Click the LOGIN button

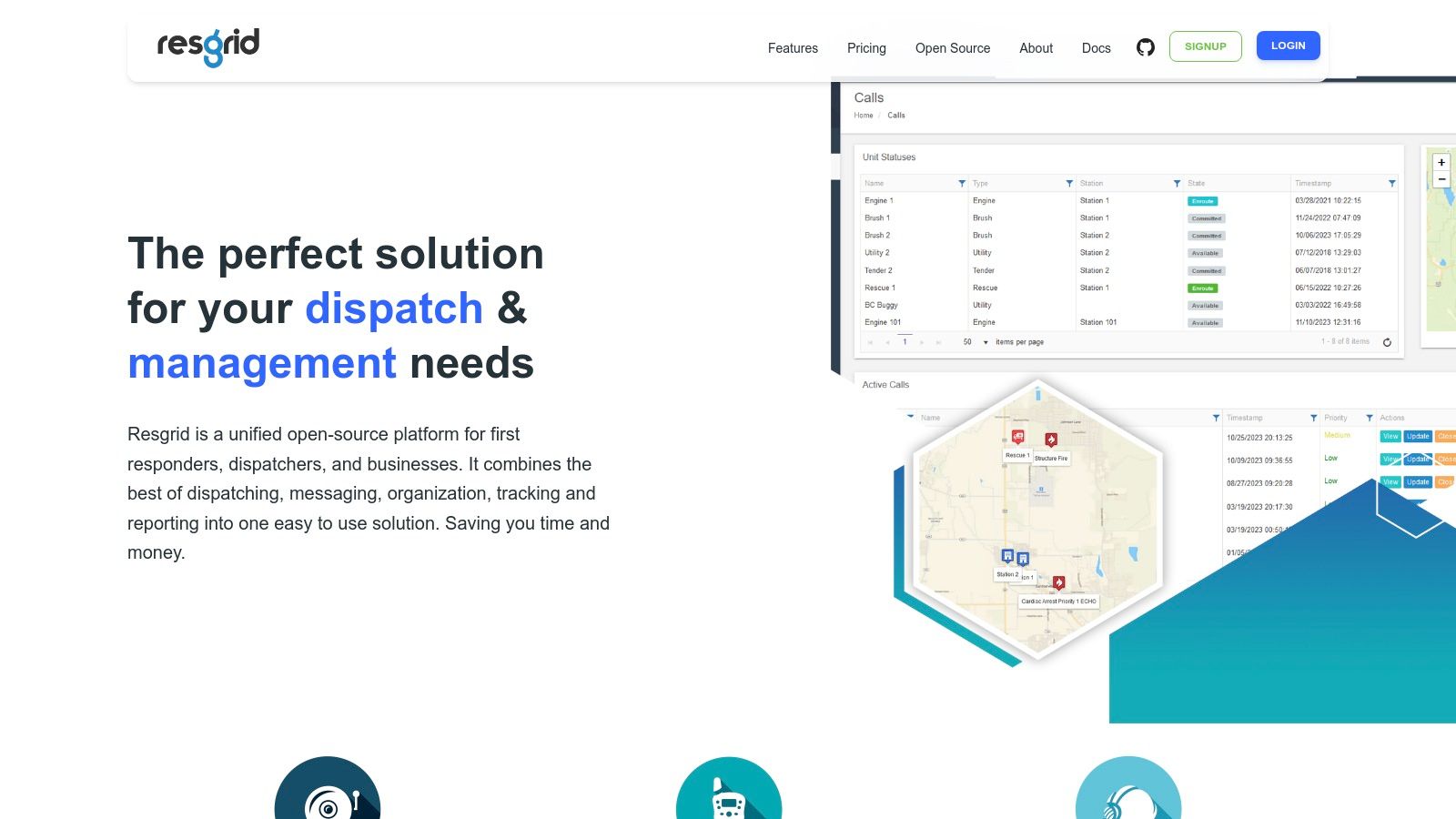(1288, 45)
